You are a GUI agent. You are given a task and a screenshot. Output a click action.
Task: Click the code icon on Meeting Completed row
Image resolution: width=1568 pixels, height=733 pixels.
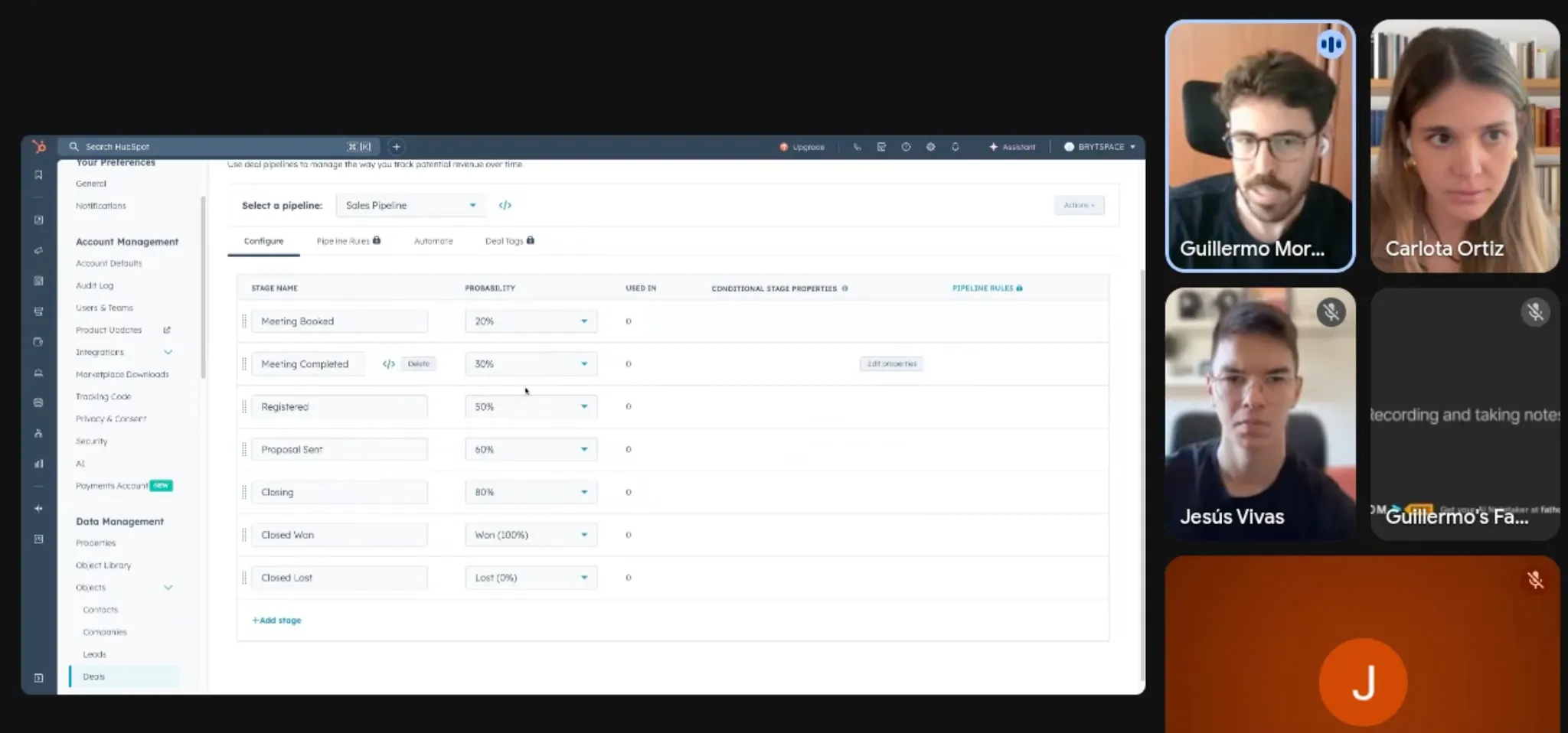pos(388,364)
